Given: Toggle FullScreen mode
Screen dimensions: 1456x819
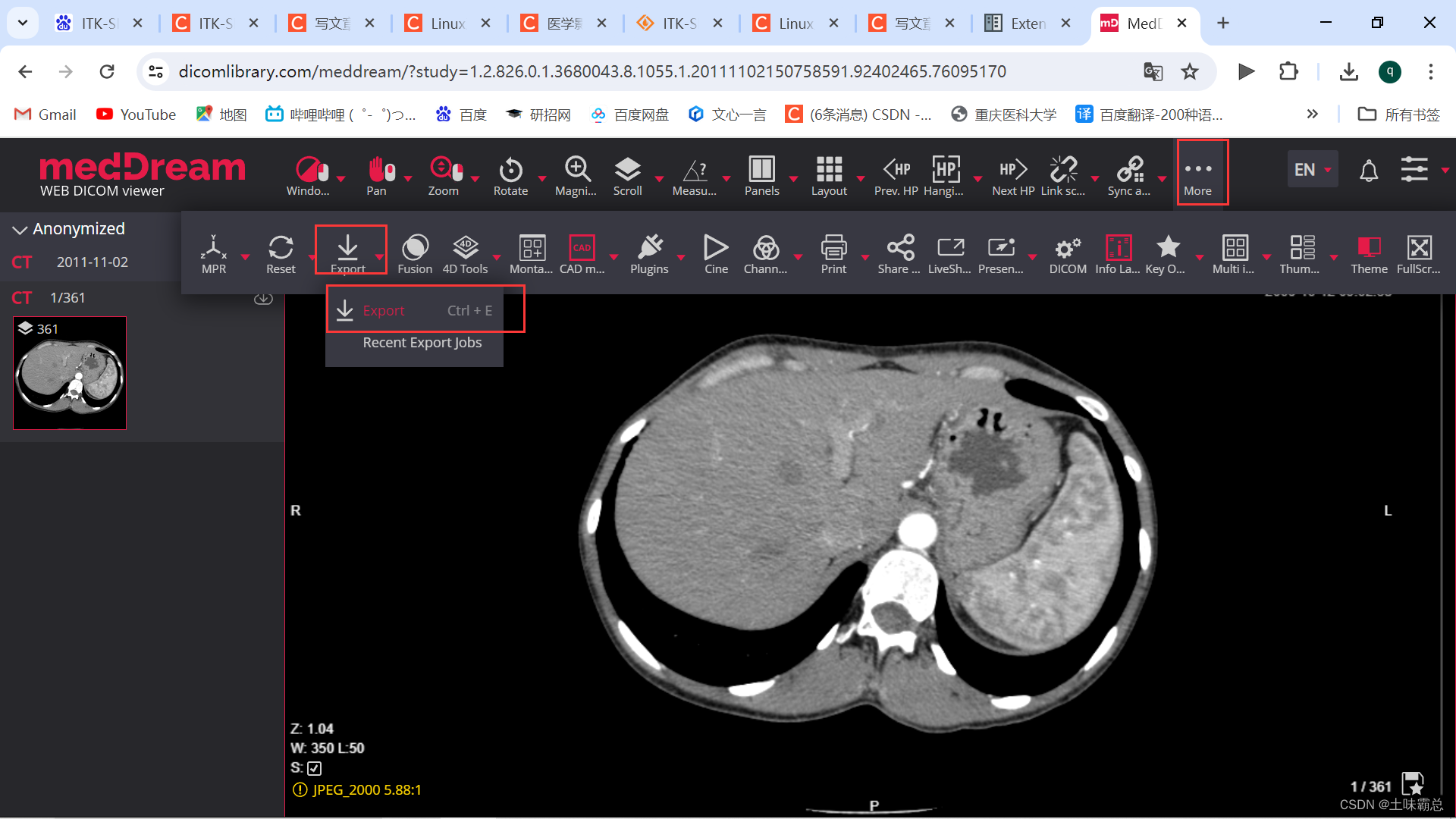Looking at the screenshot, I should pyautogui.click(x=1419, y=249).
